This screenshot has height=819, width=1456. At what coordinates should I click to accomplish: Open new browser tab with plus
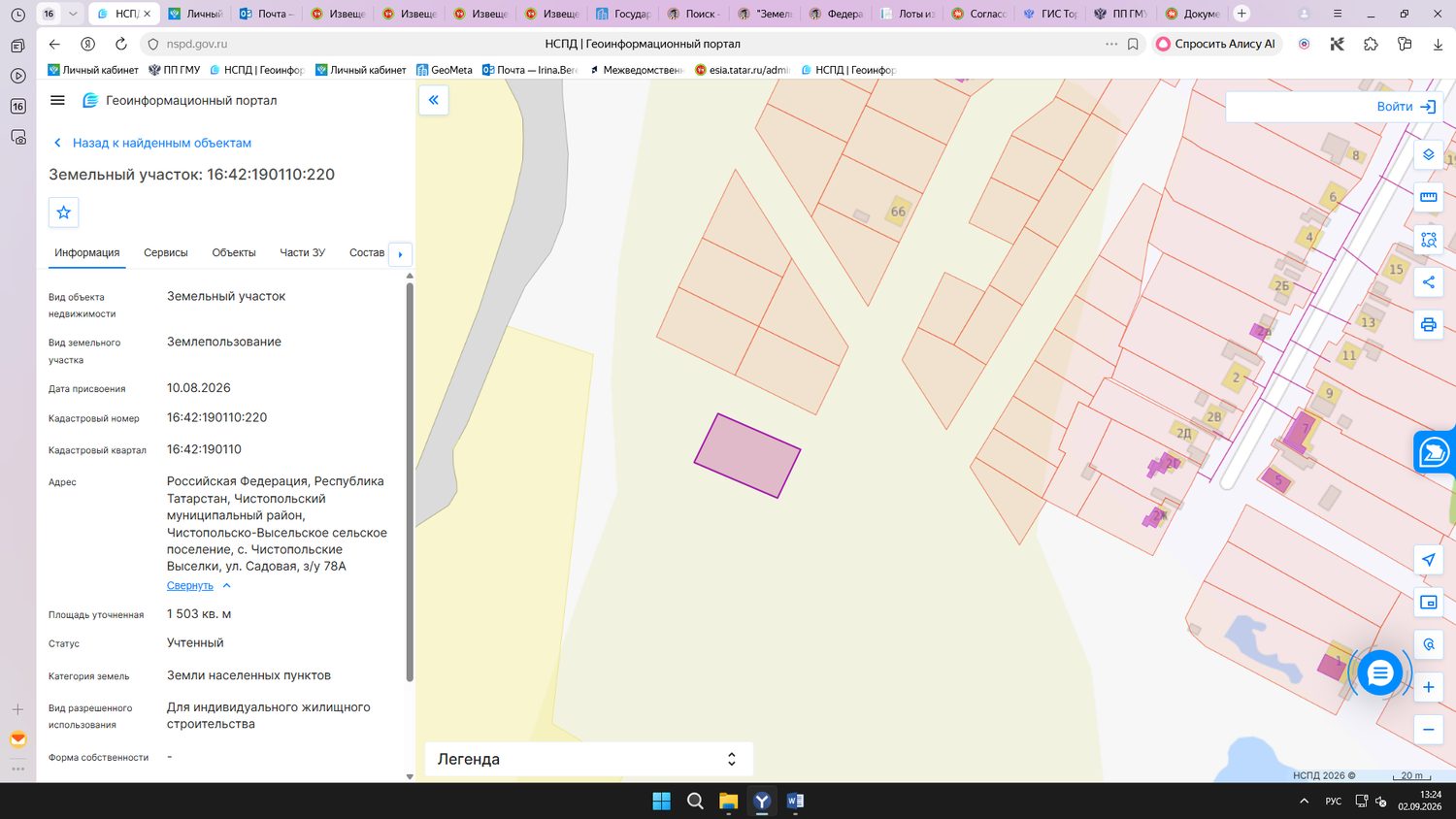(x=1241, y=14)
